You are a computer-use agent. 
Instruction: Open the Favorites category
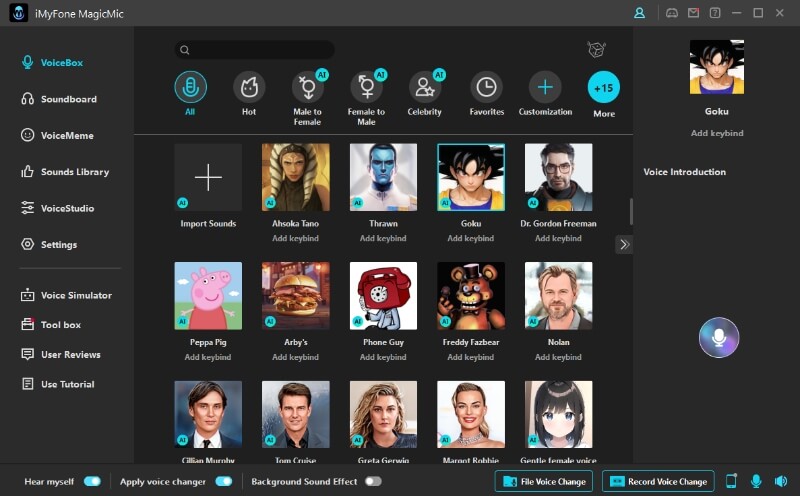click(x=486, y=87)
